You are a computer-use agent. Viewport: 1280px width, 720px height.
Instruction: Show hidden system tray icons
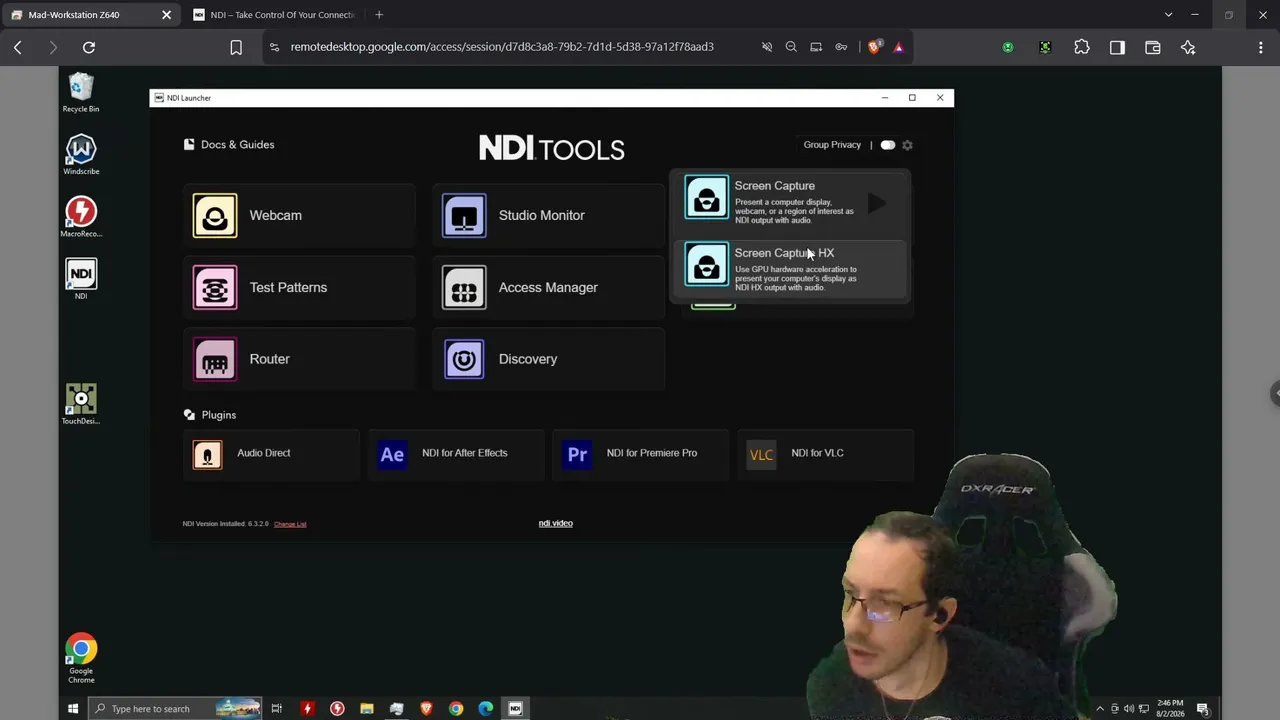pos(1100,709)
